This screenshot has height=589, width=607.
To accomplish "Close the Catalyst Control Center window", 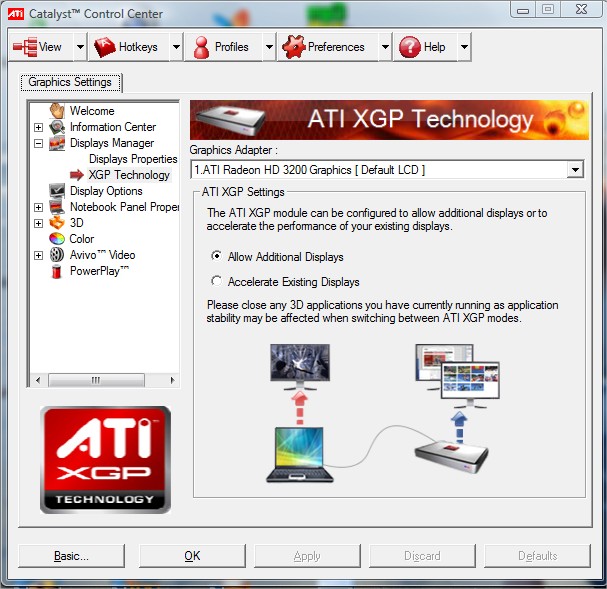I will point(581,9).
